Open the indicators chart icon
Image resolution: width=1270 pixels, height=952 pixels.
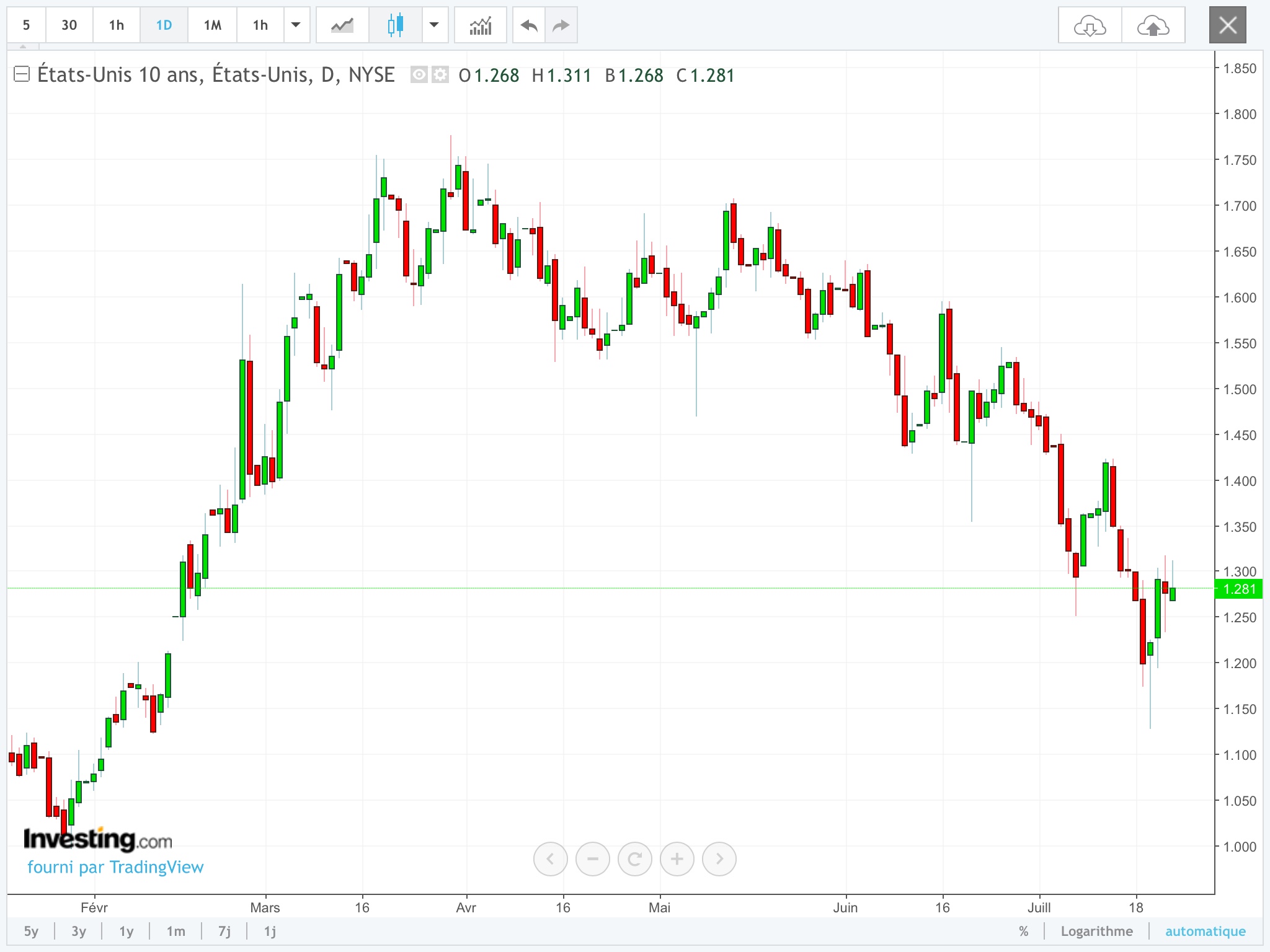coord(481,25)
